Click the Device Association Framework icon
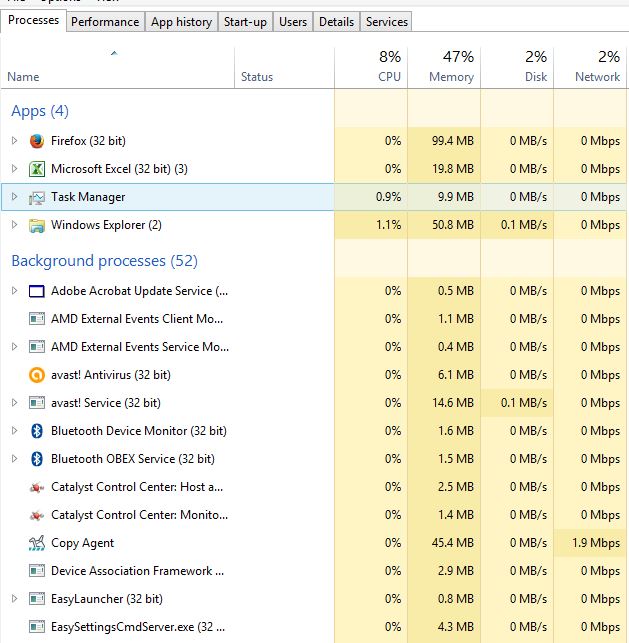The image size is (629, 643). coord(37,571)
